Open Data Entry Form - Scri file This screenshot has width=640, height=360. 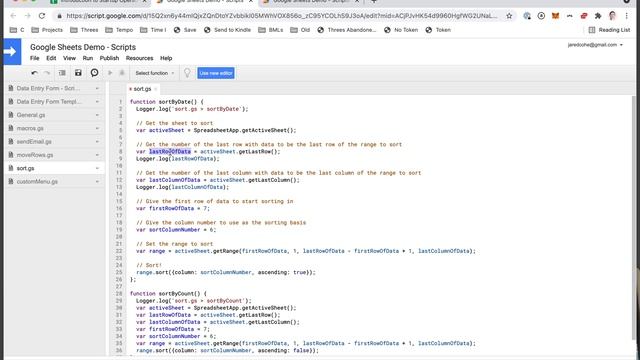pyautogui.click(x=48, y=88)
